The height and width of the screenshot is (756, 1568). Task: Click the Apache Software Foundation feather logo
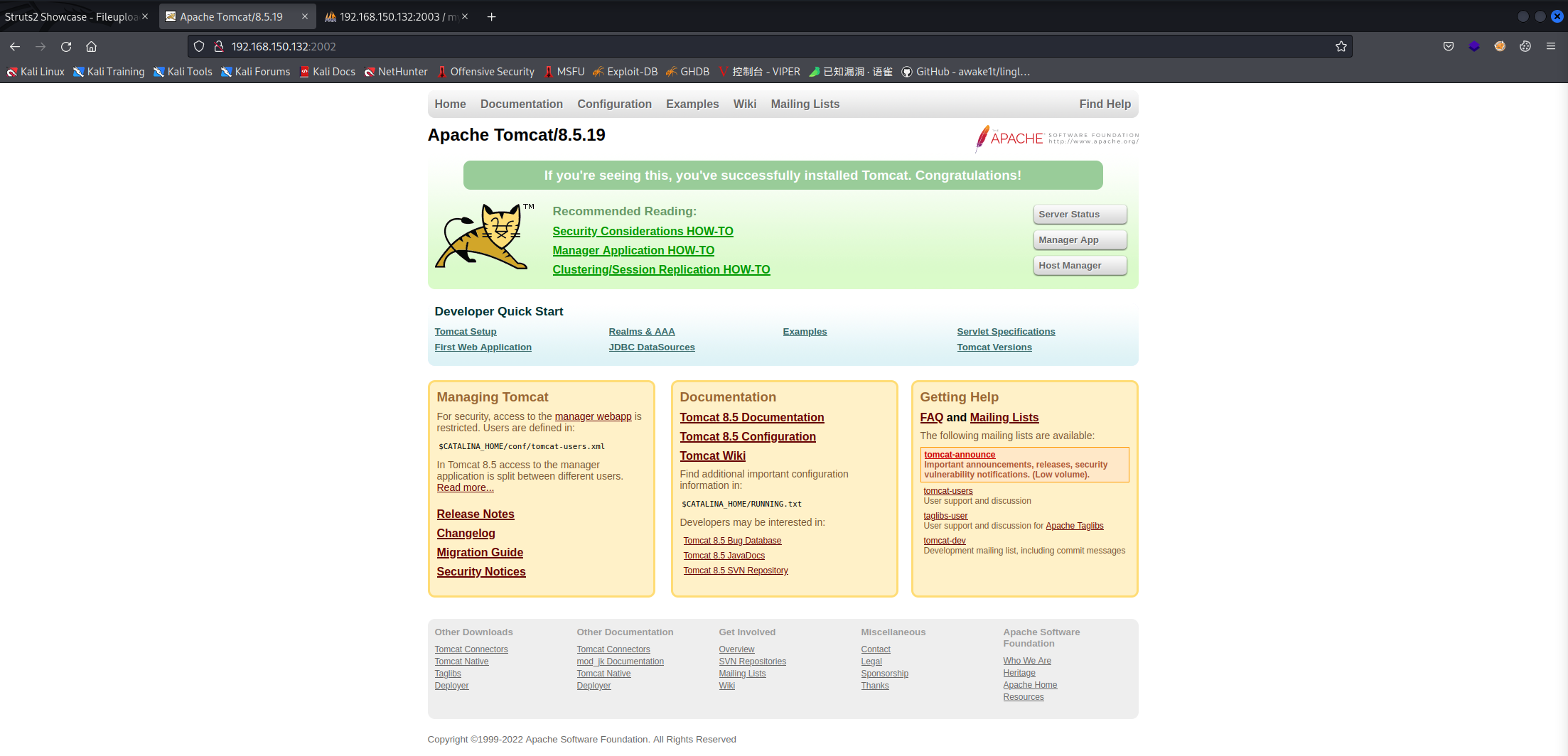[x=1057, y=138]
